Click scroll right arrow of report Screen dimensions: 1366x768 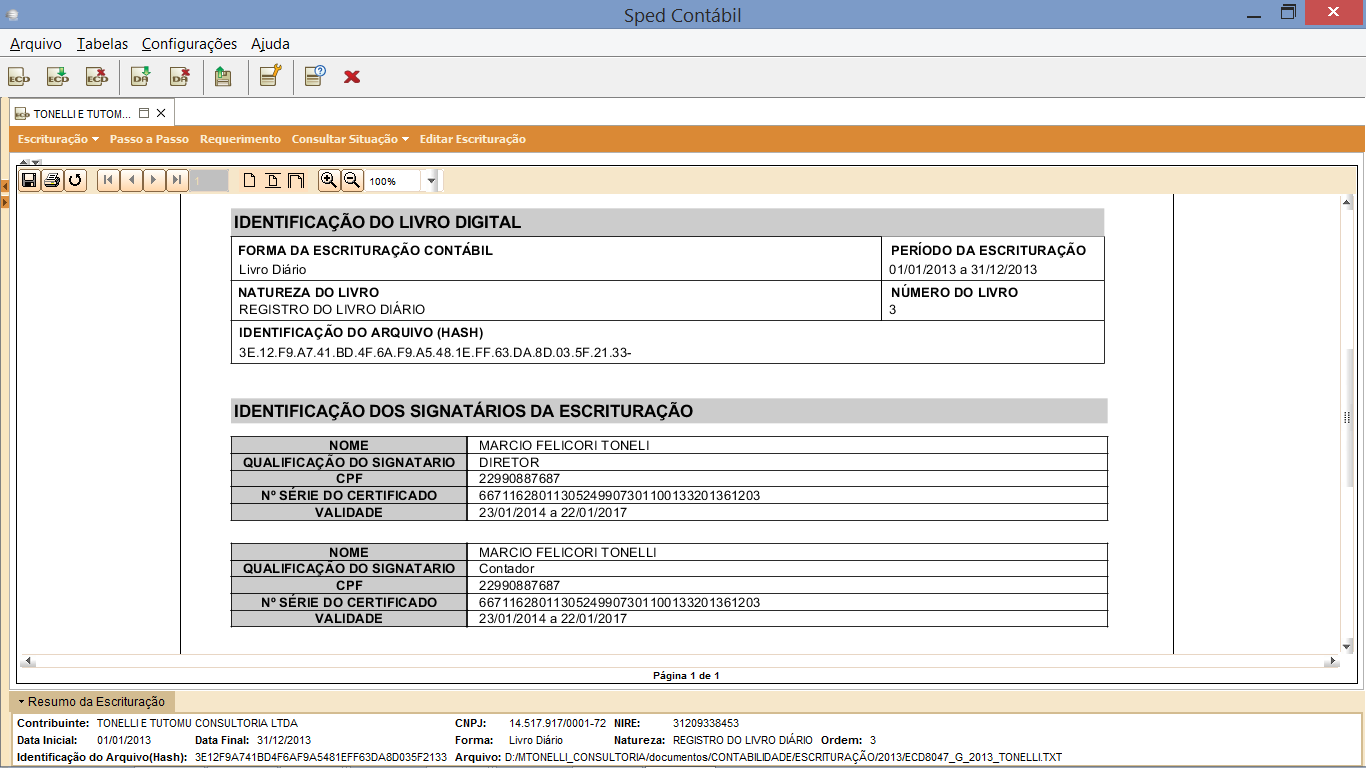tap(1332, 662)
